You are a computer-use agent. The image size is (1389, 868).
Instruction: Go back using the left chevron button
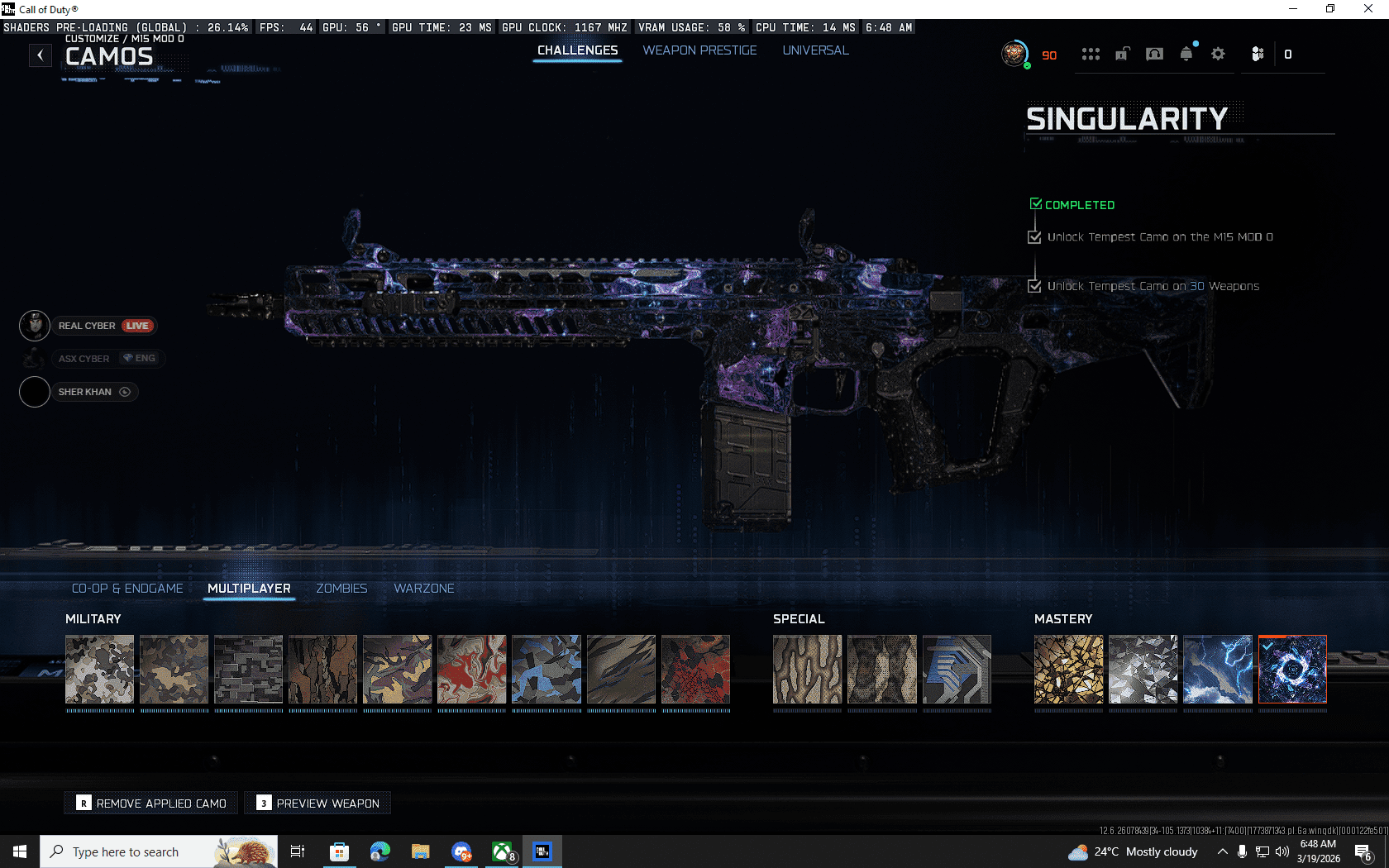[x=40, y=55]
